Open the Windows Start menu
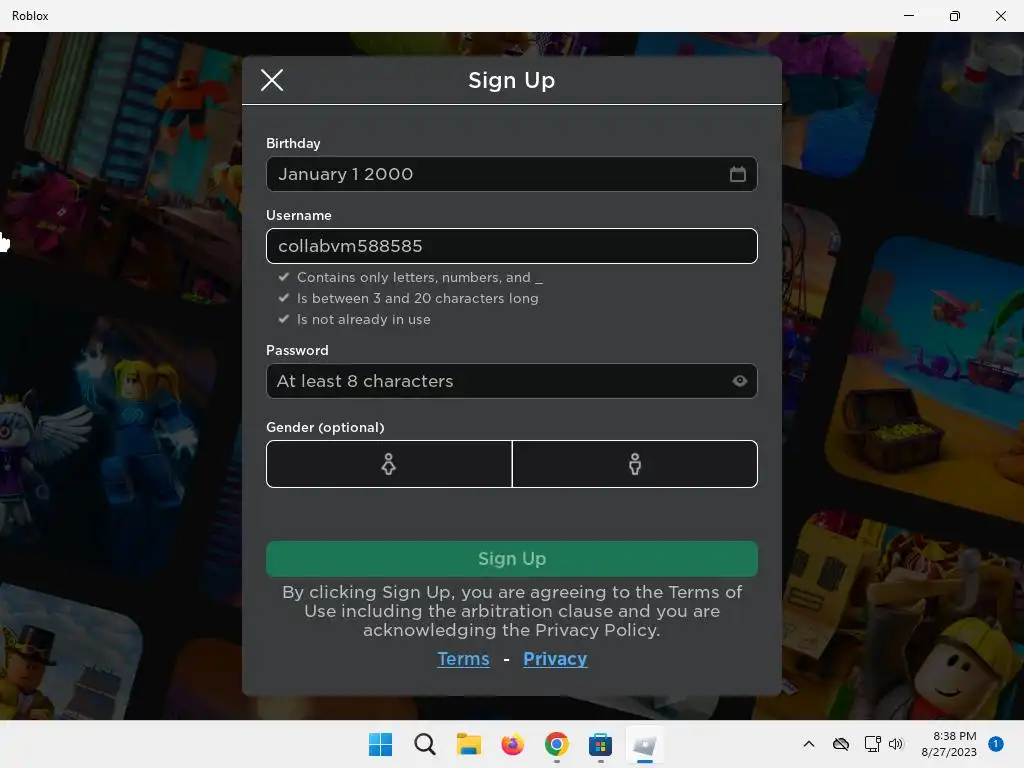1024x768 pixels. tap(381, 744)
